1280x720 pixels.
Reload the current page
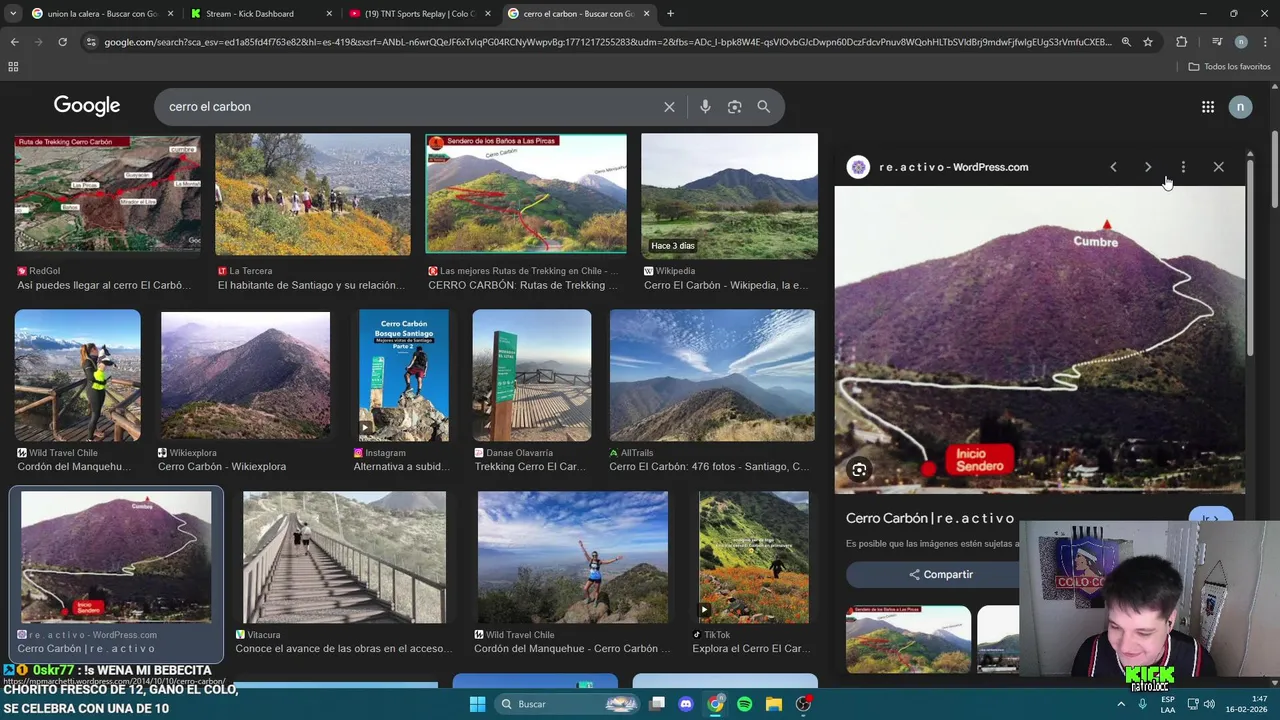pyautogui.click(x=62, y=42)
